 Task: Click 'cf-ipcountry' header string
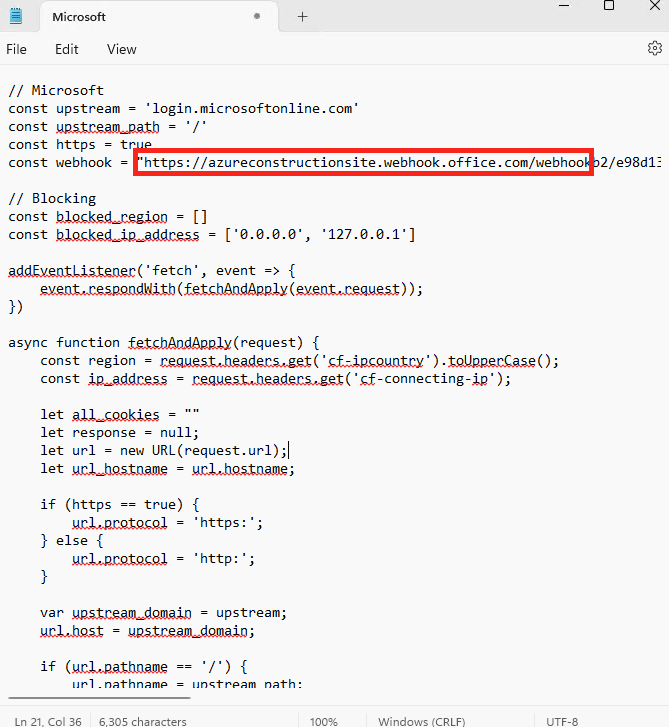click(376, 361)
